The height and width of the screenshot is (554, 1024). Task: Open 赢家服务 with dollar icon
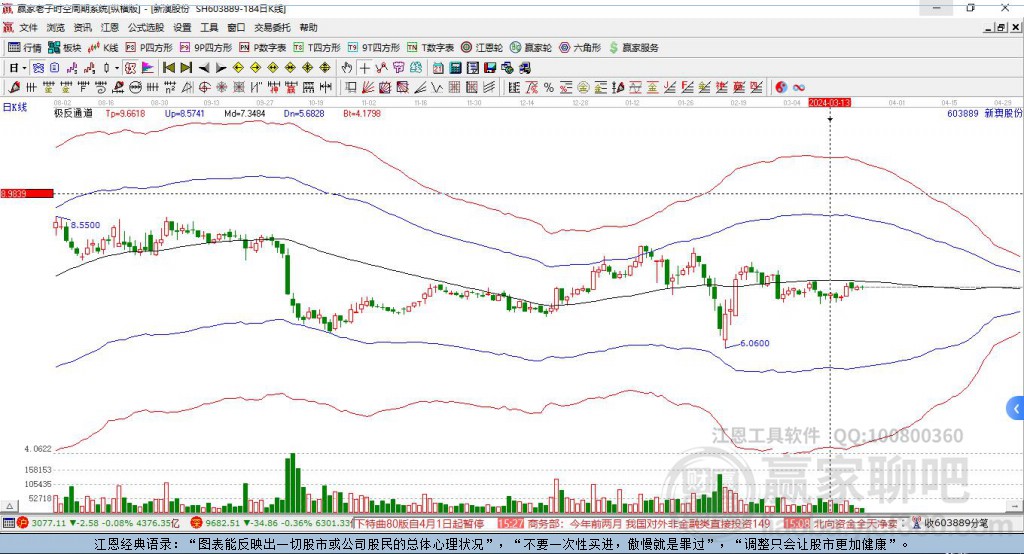(633, 48)
